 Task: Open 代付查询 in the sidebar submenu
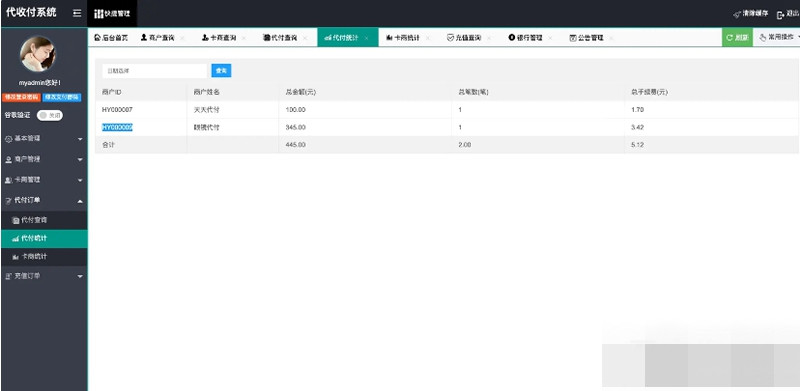click(x=44, y=220)
